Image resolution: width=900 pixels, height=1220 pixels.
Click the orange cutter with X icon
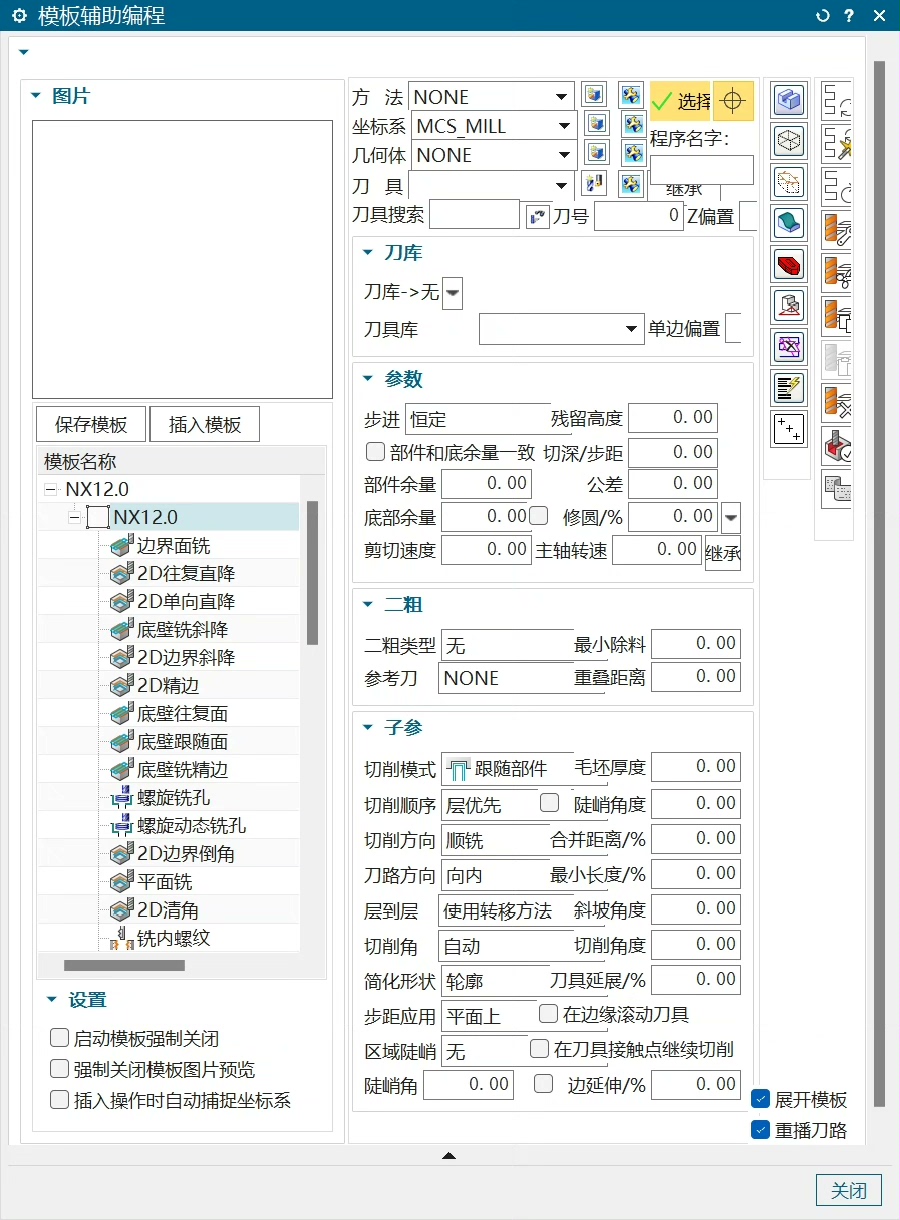[837, 402]
